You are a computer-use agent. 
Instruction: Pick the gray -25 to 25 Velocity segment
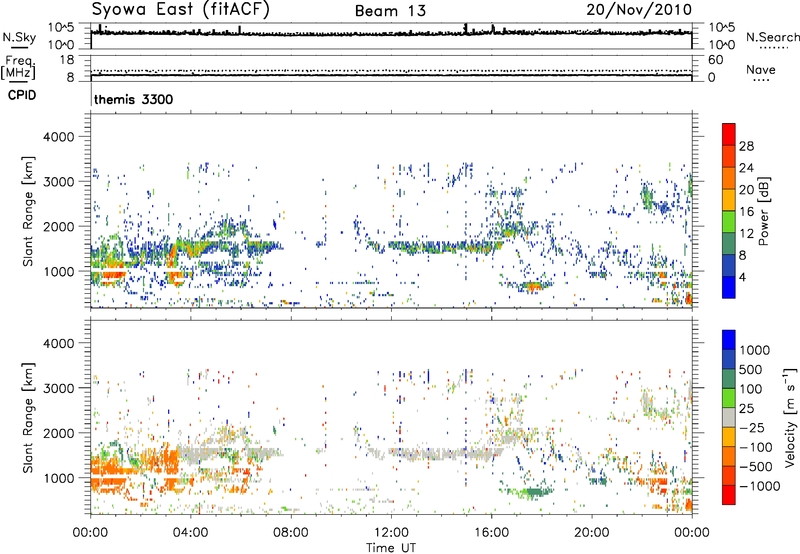click(729, 417)
